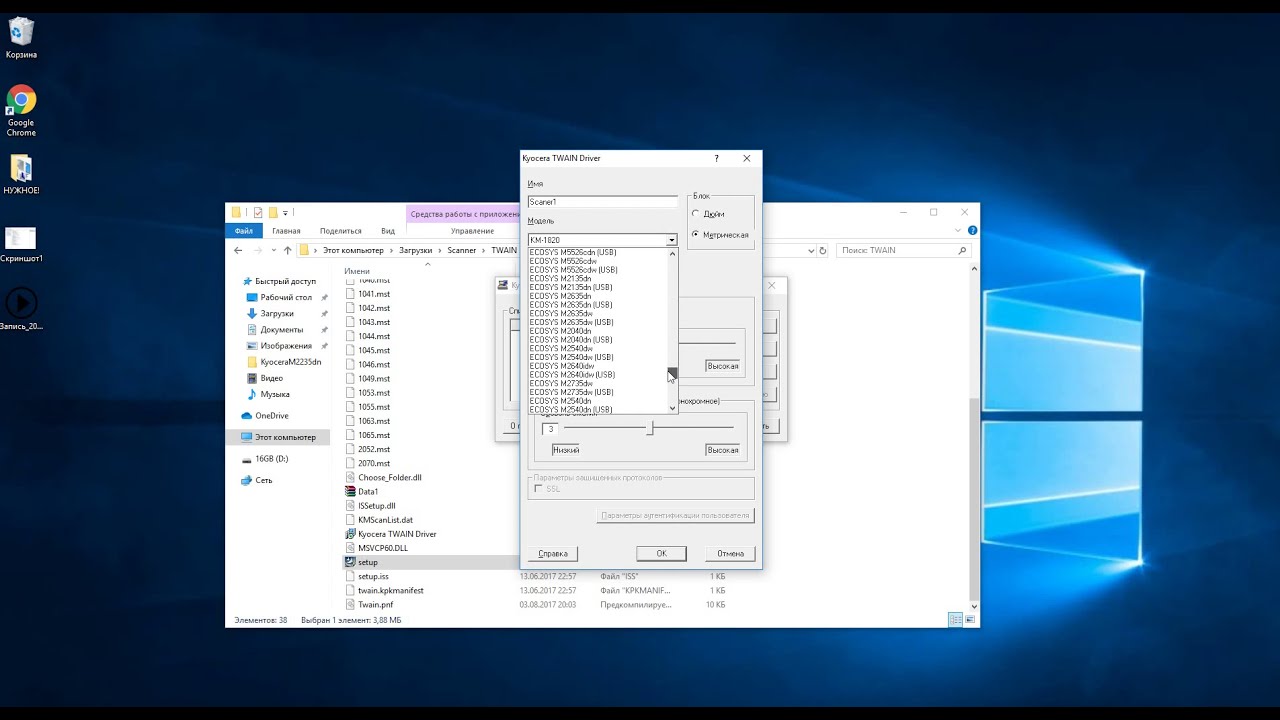Select the Метрическая unit radio button

pyautogui.click(x=696, y=235)
